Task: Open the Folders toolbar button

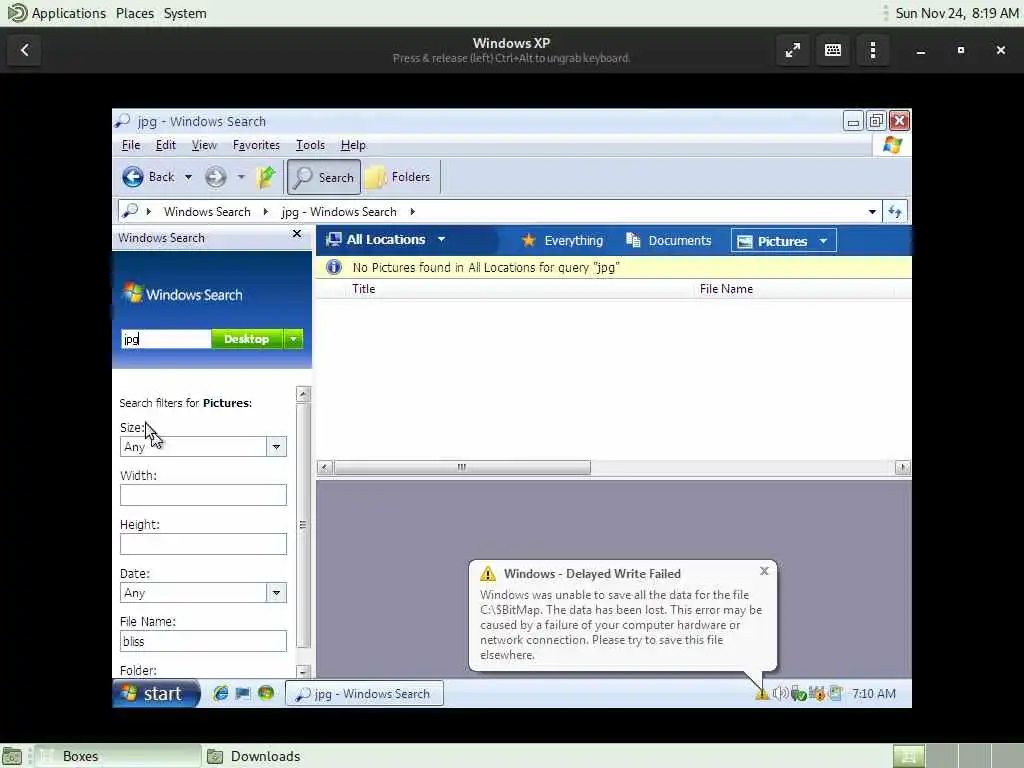Action: coord(398,177)
